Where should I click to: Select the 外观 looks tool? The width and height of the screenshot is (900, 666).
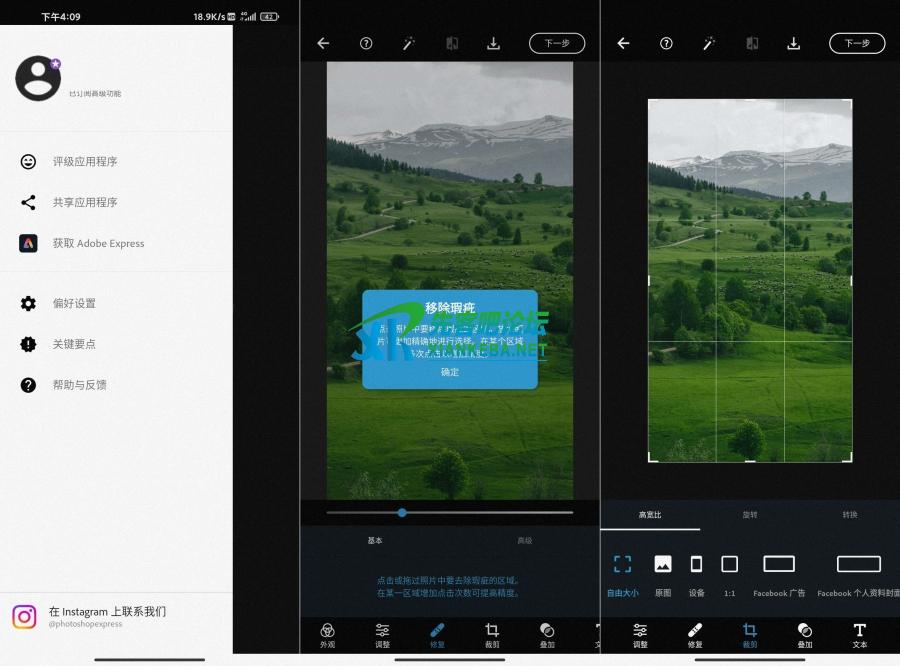pyautogui.click(x=327, y=635)
